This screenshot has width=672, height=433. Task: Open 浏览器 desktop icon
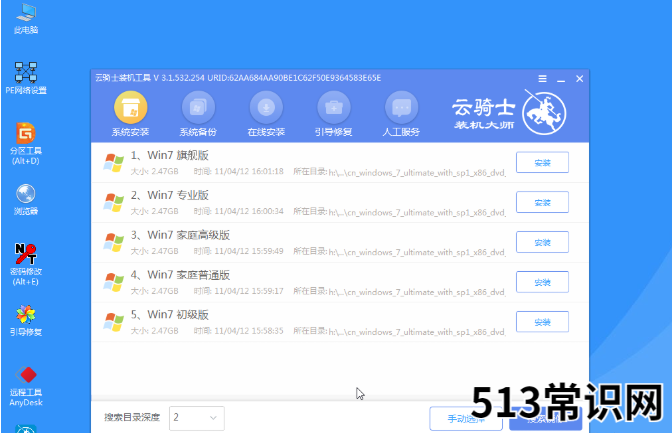(x=26, y=199)
